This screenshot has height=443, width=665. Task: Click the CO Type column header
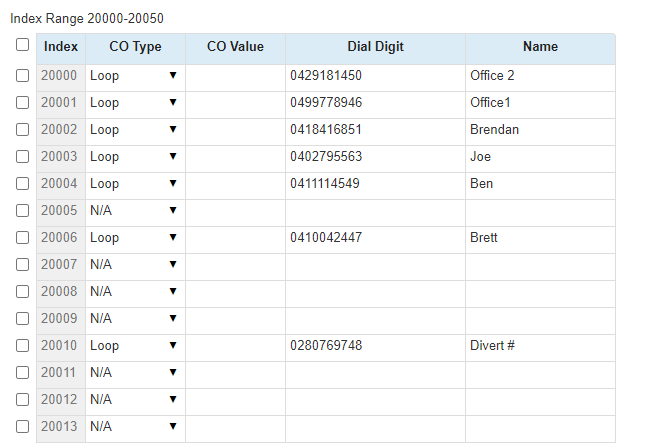[x=135, y=47]
